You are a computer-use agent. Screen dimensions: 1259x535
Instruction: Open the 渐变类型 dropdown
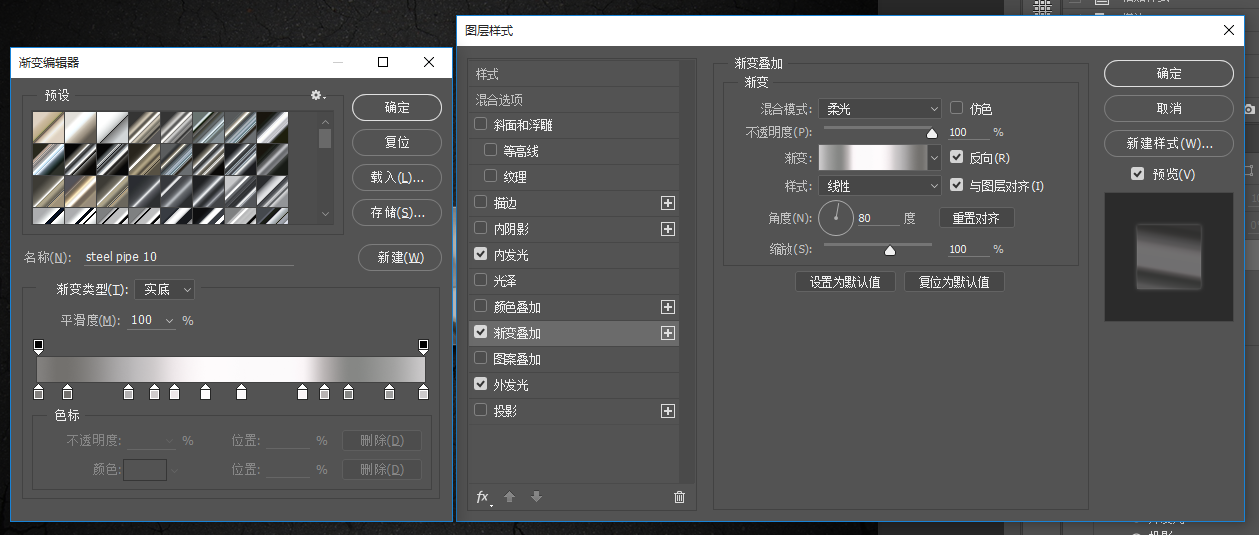164,290
